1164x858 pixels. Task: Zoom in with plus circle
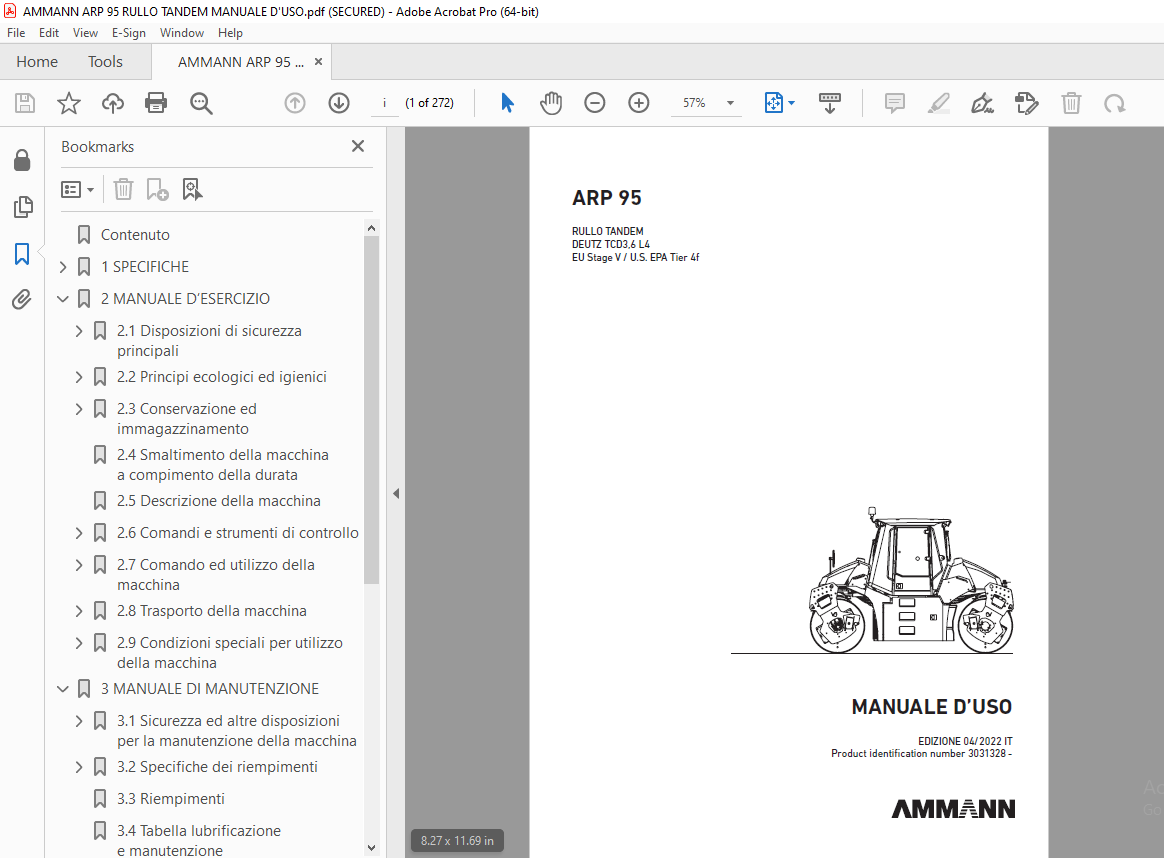pos(638,103)
